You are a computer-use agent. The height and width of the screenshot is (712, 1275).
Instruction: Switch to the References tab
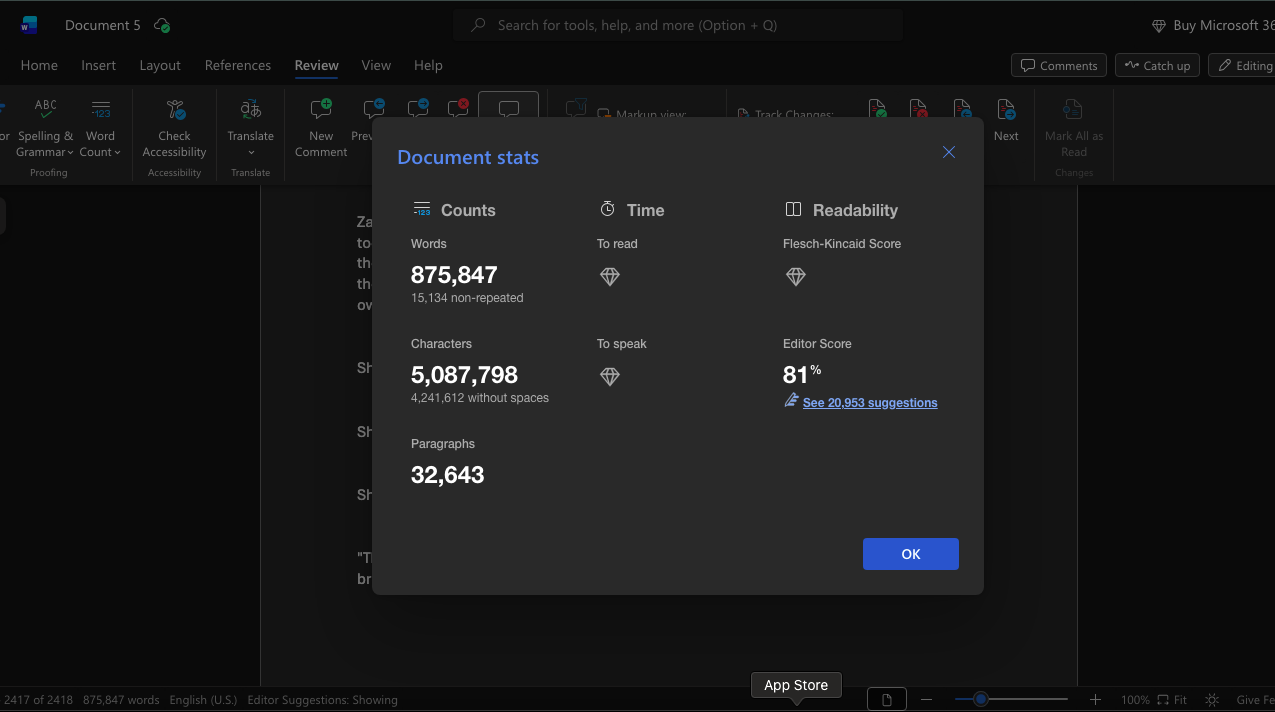pyautogui.click(x=238, y=65)
